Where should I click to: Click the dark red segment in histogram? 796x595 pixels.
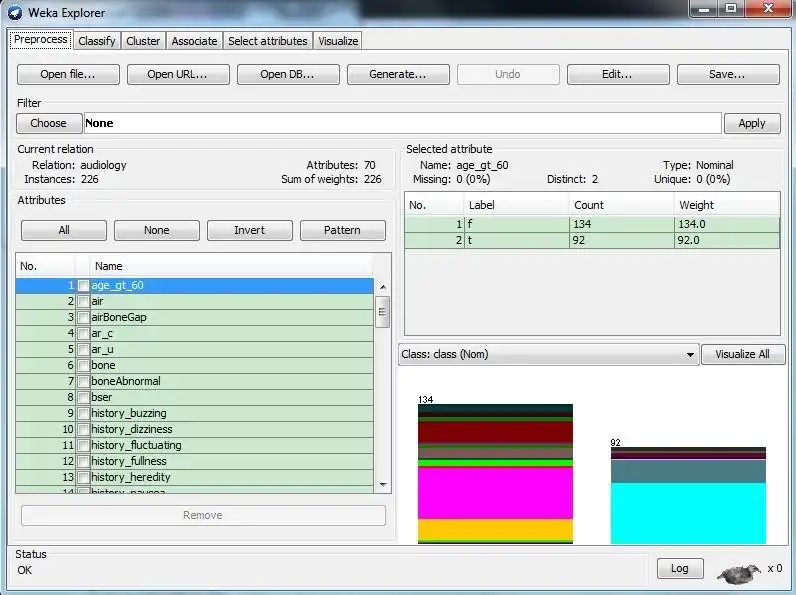click(x=495, y=432)
